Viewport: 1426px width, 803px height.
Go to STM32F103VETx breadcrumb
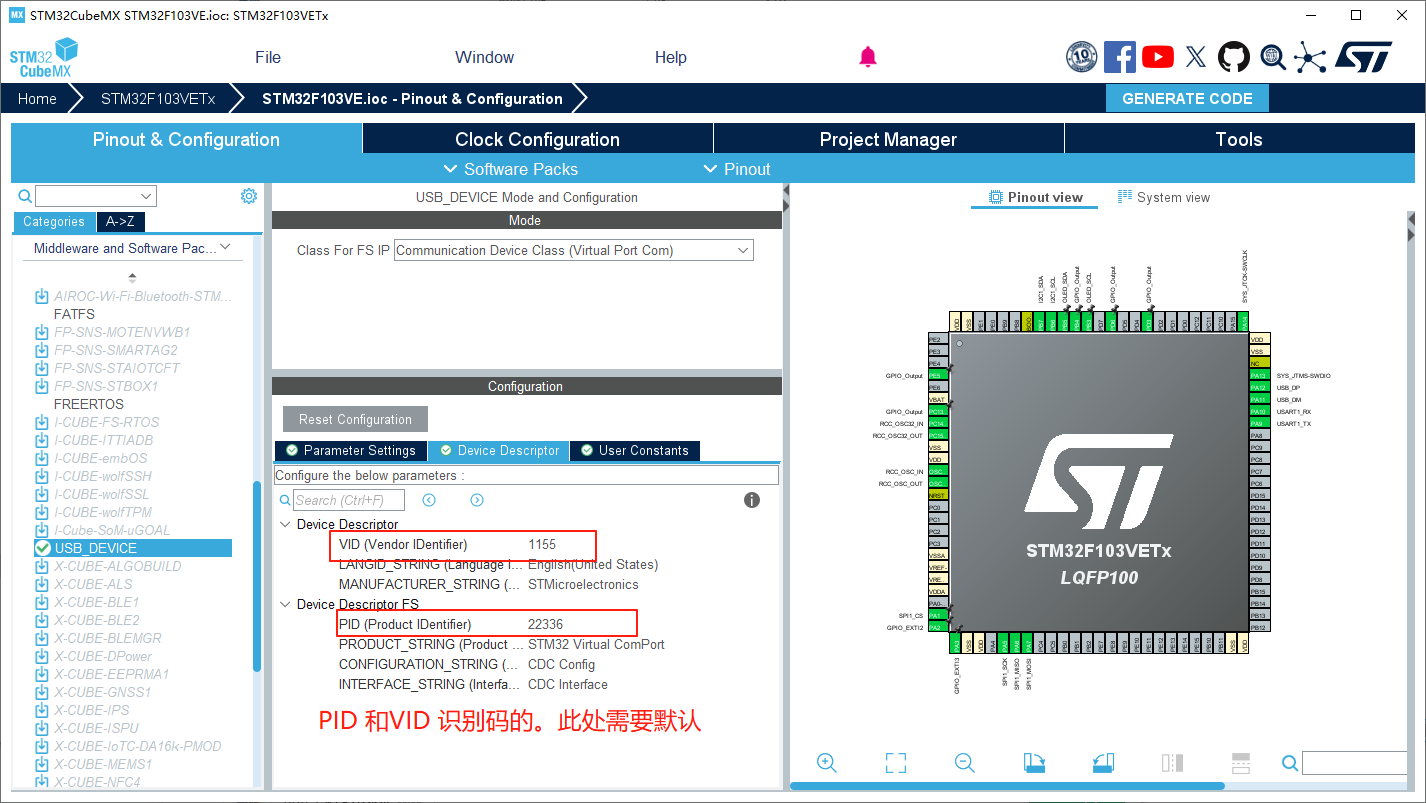pos(158,98)
